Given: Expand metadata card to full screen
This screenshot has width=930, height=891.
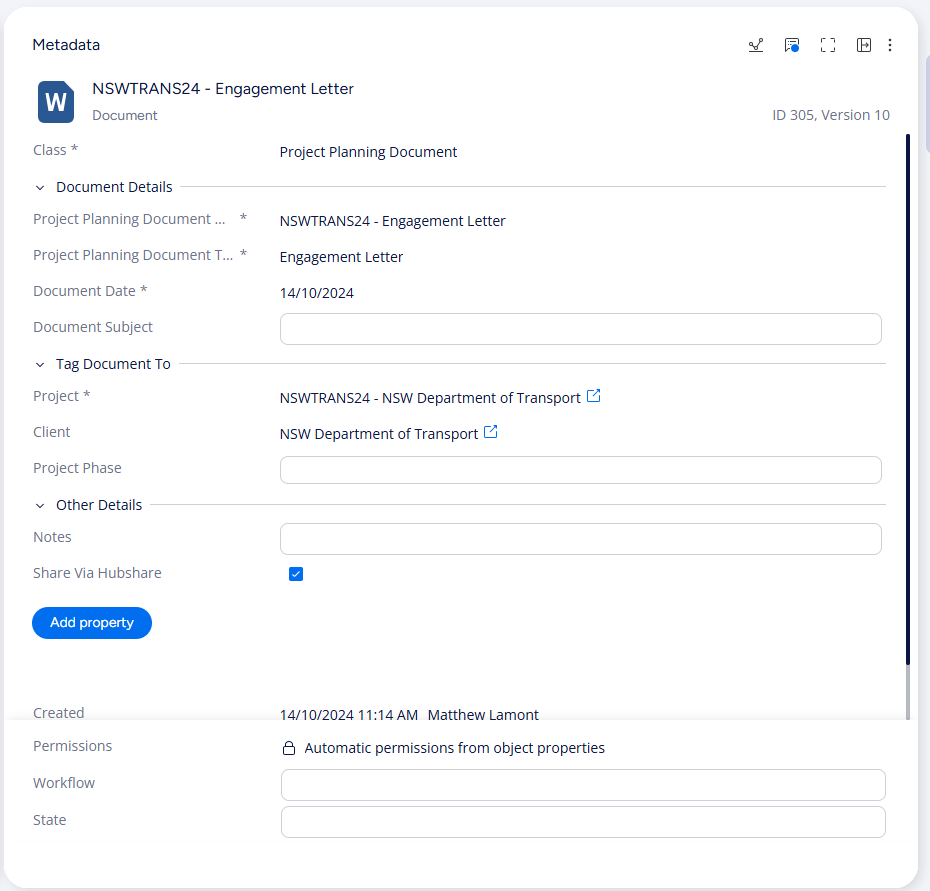Looking at the screenshot, I should coord(828,45).
